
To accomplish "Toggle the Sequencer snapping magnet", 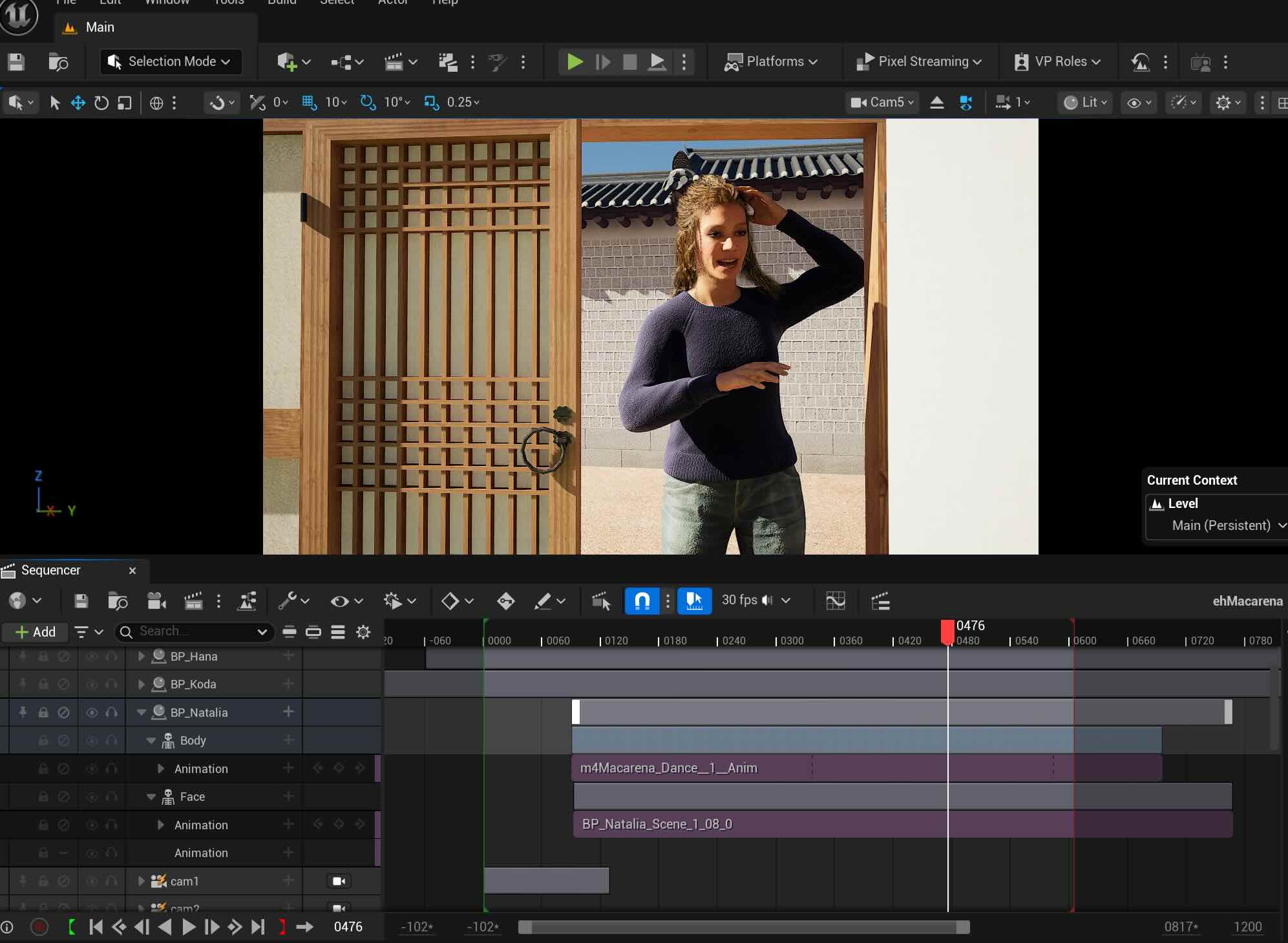I will pos(642,601).
